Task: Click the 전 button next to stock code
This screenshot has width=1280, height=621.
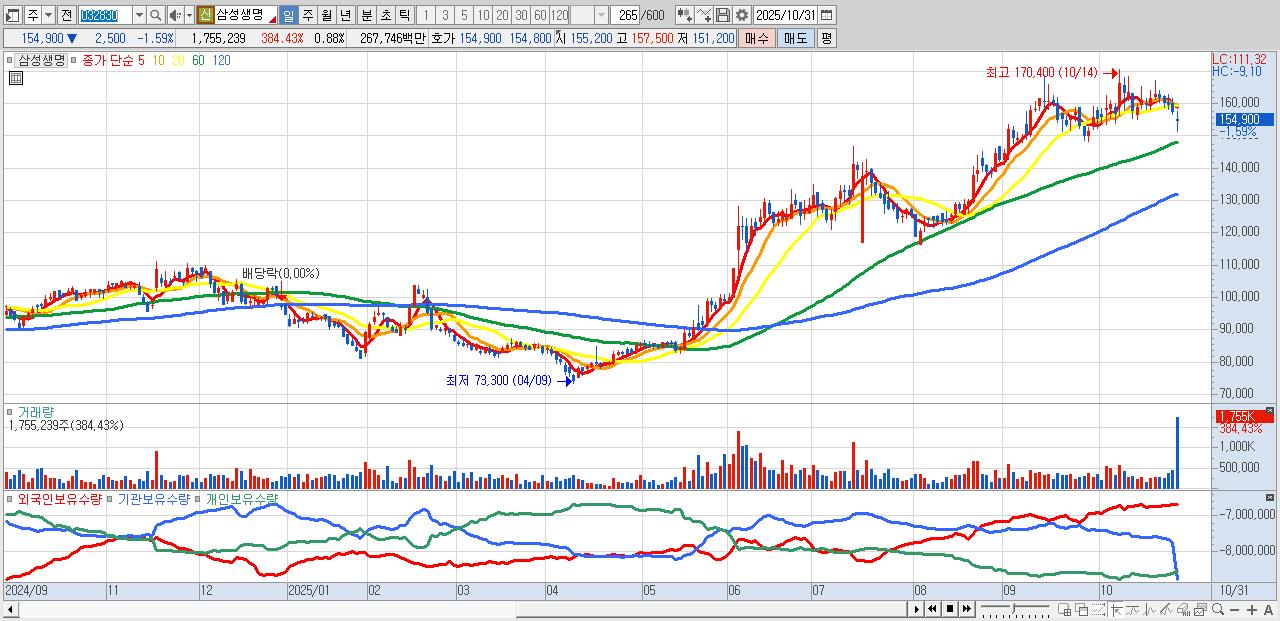Action: pyautogui.click(x=66, y=15)
